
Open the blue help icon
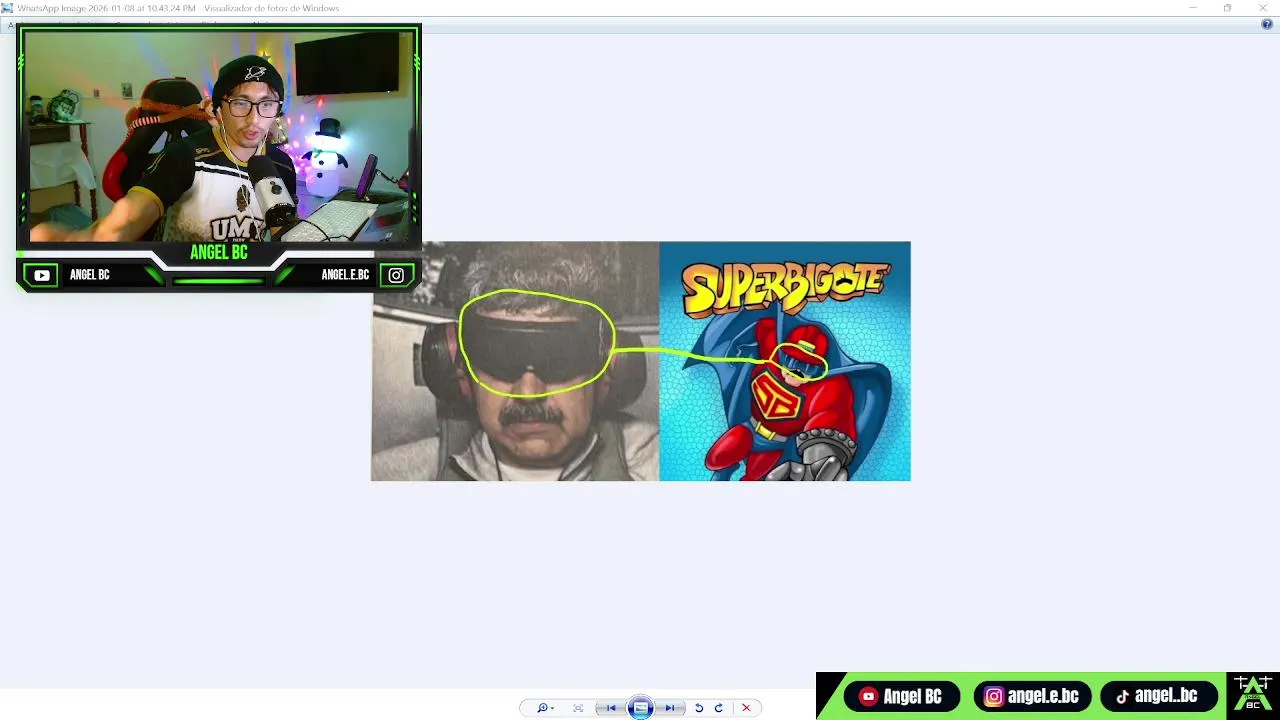[1267, 24]
